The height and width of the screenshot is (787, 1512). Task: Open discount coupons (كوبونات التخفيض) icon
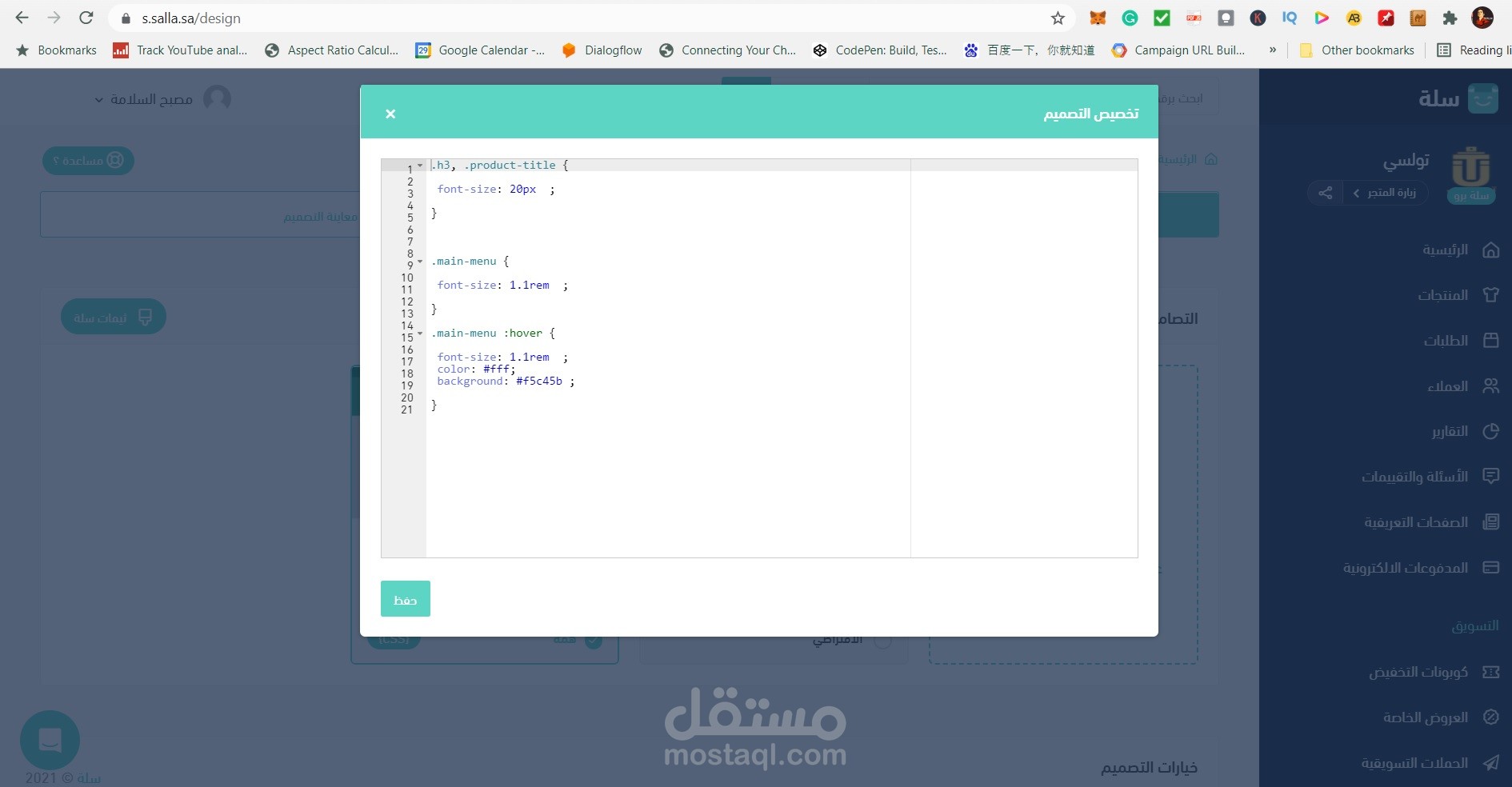1490,672
